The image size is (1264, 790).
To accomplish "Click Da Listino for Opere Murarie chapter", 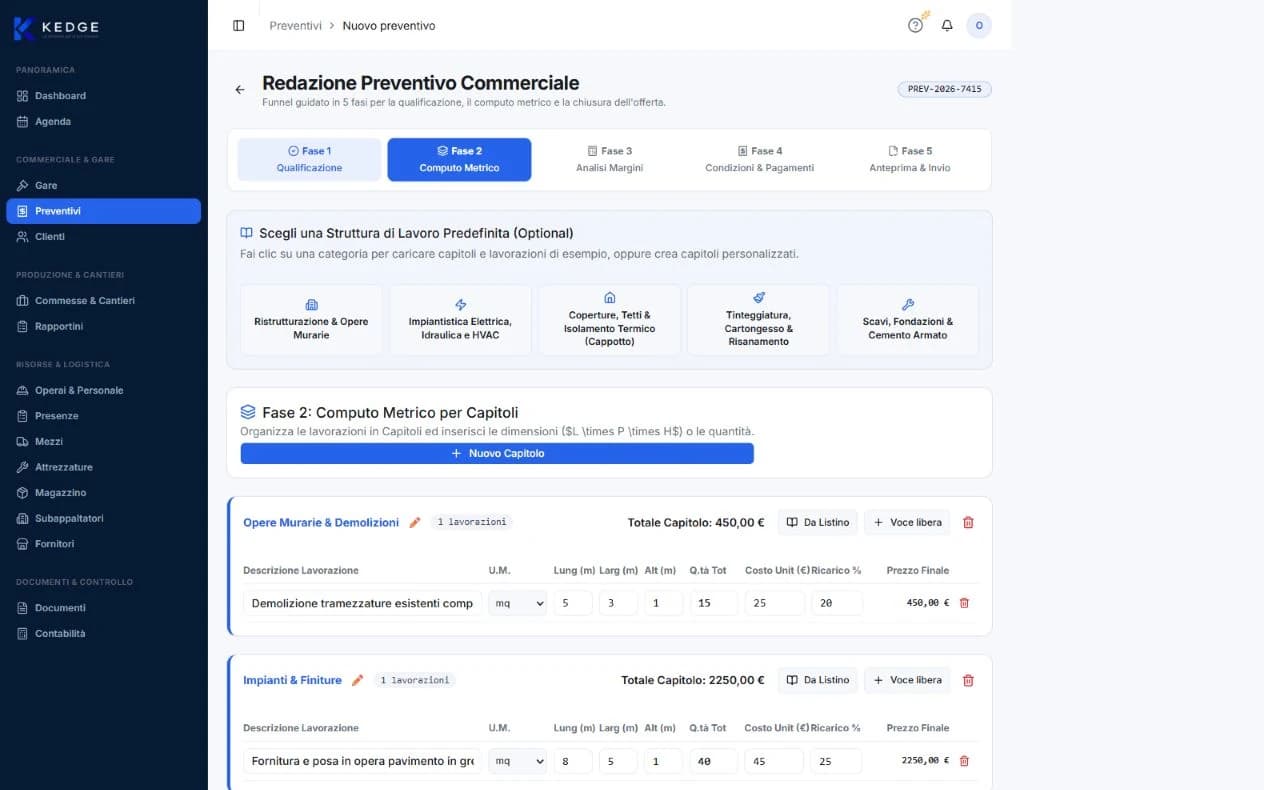I will [818, 522].
